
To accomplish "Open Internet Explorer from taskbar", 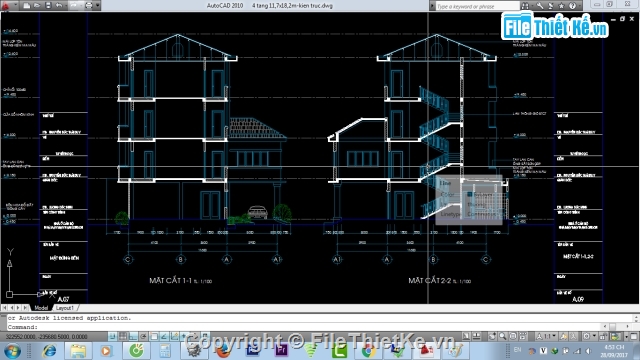I will point(49,351).
